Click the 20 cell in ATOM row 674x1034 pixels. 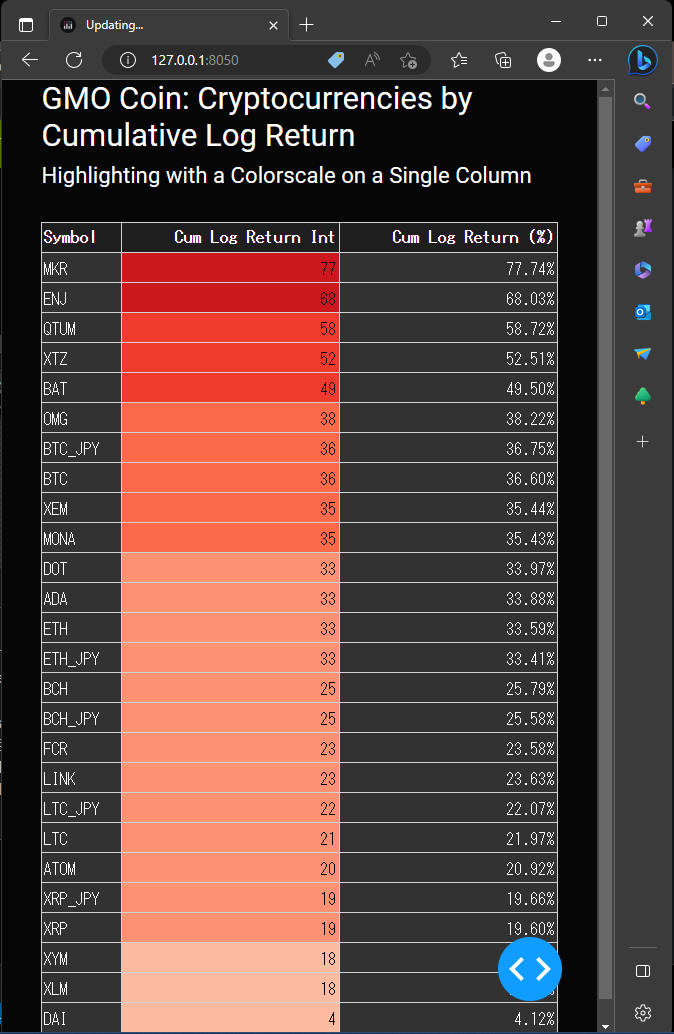230,868
